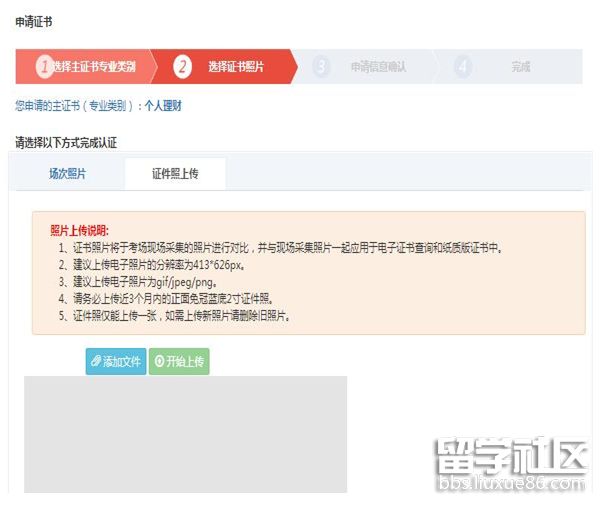Viewport: 602px width, 505px height.
Task: Click the greyed step 3 number circle
Action: 321,67
